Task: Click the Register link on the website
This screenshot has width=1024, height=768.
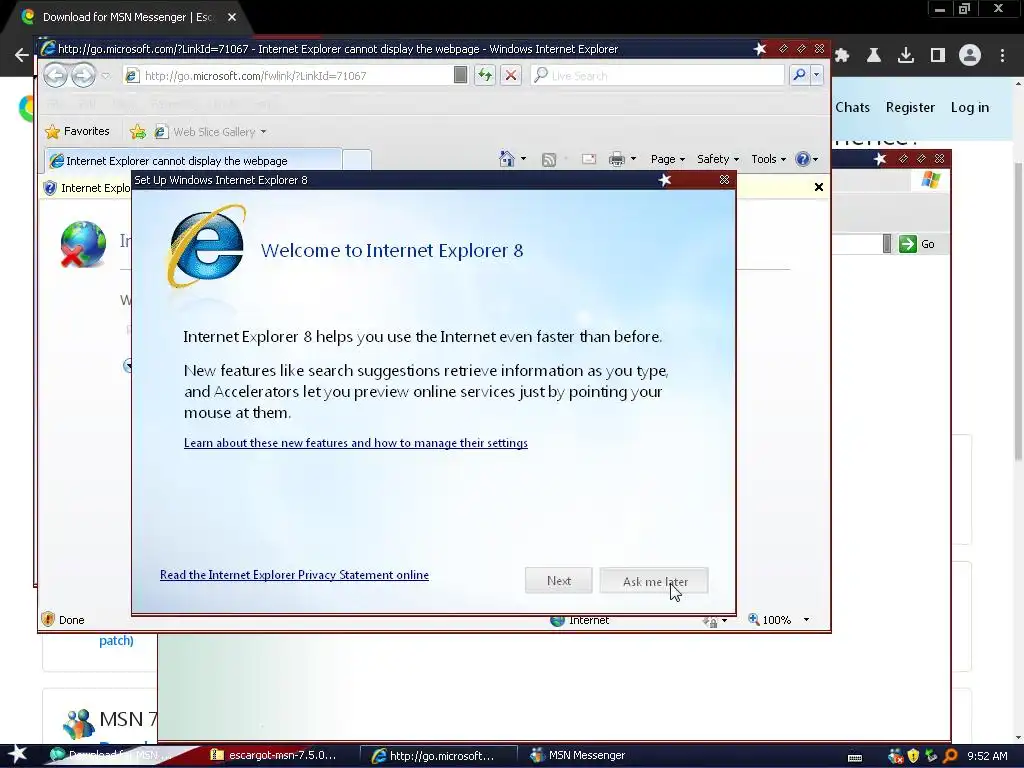Action: tap(910, 107)
